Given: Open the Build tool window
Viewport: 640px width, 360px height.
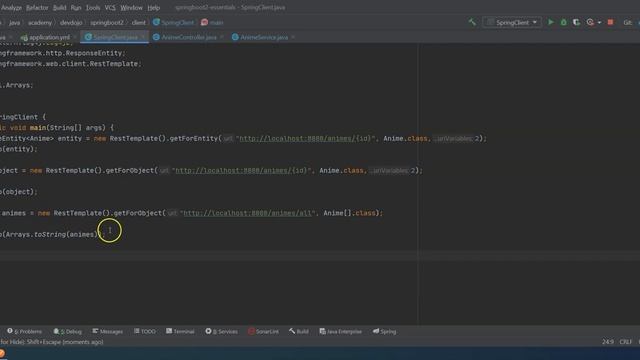Looking at the screenshot, I should coord(299,331).
